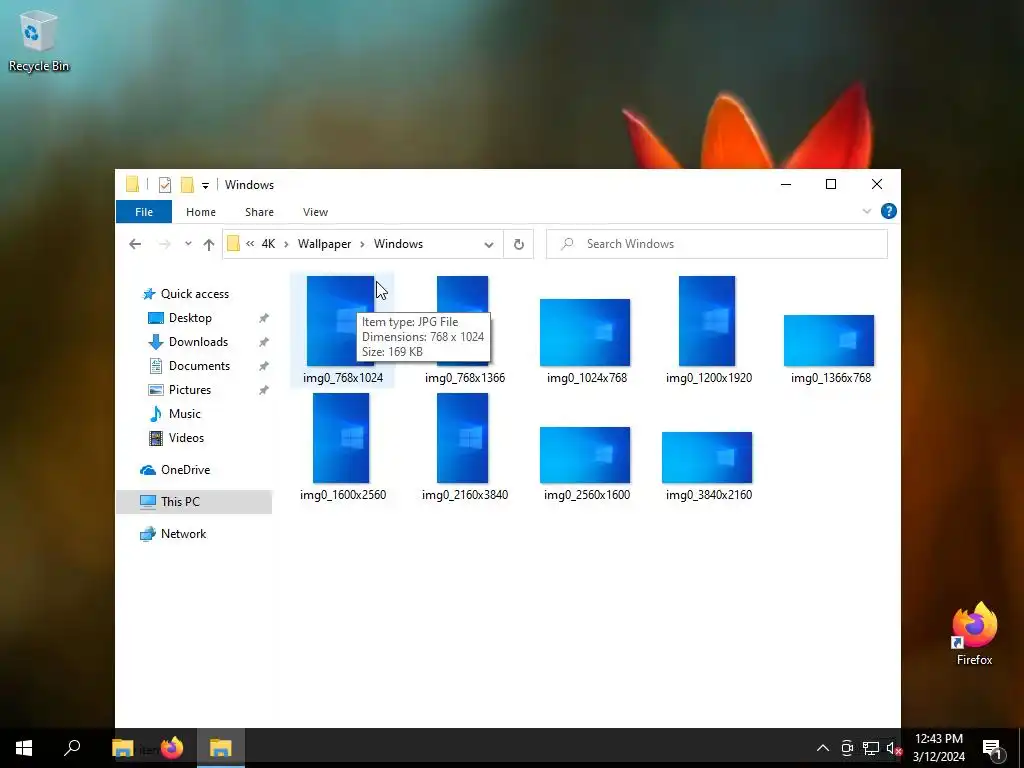The width and height of the screenshot is (1024, 768).
Task: Minimize the Windows explorer window
Action: pos(786,185)
